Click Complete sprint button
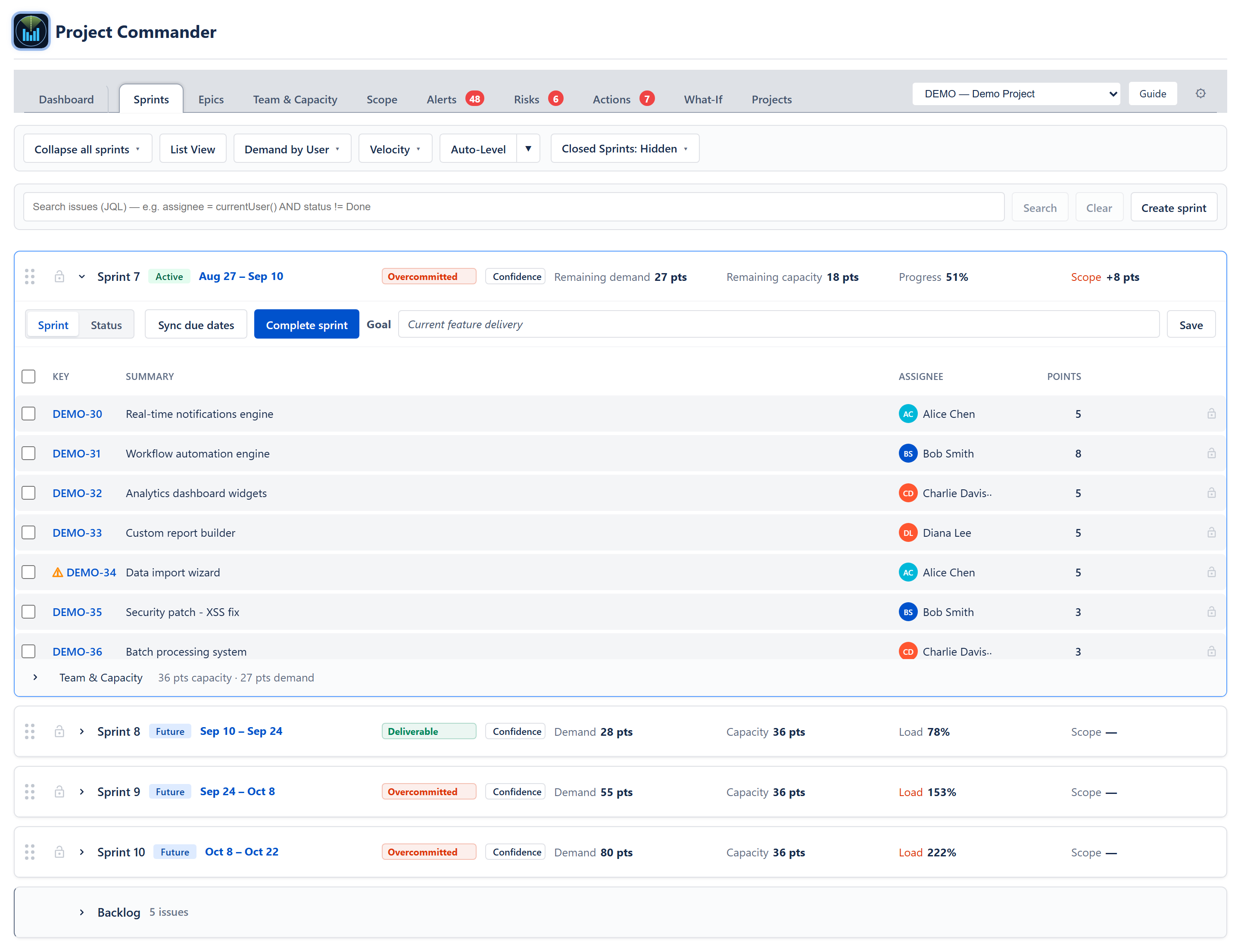 click(x=306, y=325)
